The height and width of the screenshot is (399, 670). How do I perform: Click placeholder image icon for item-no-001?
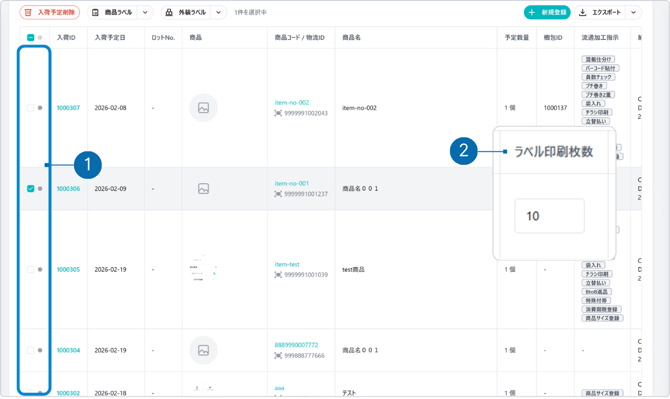coord(203,188)
